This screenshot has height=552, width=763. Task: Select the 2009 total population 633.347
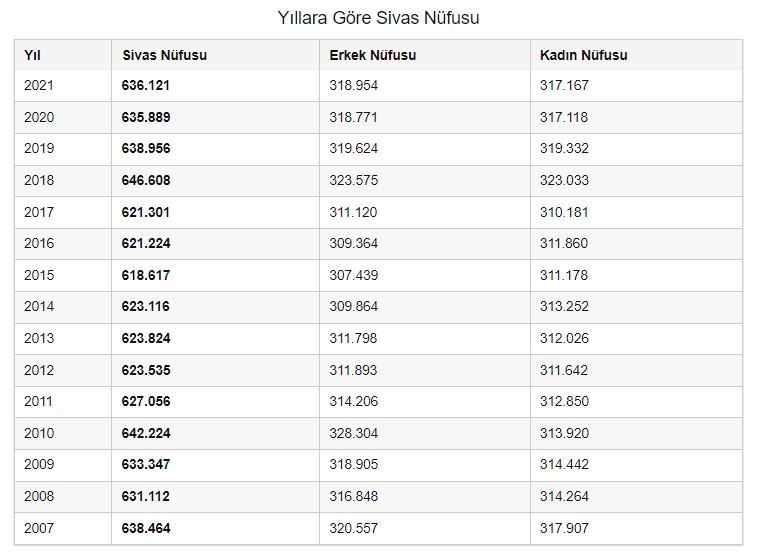(146, 465)
